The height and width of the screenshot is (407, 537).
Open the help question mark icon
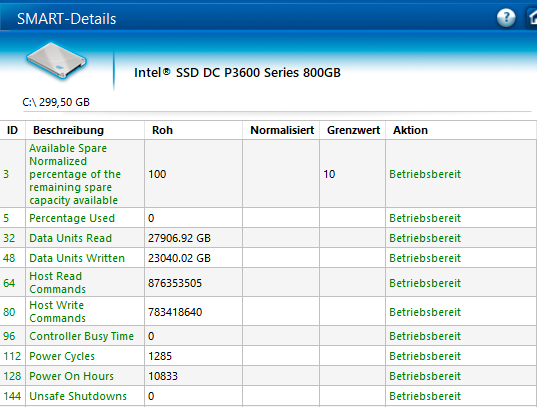(x=506, y=18)
